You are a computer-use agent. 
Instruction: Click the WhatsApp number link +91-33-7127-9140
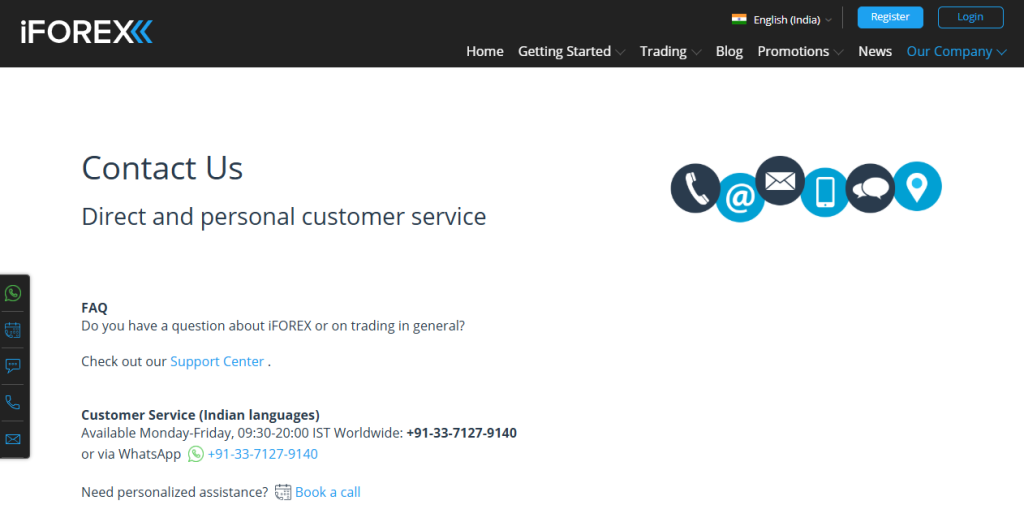click(263, 454)
